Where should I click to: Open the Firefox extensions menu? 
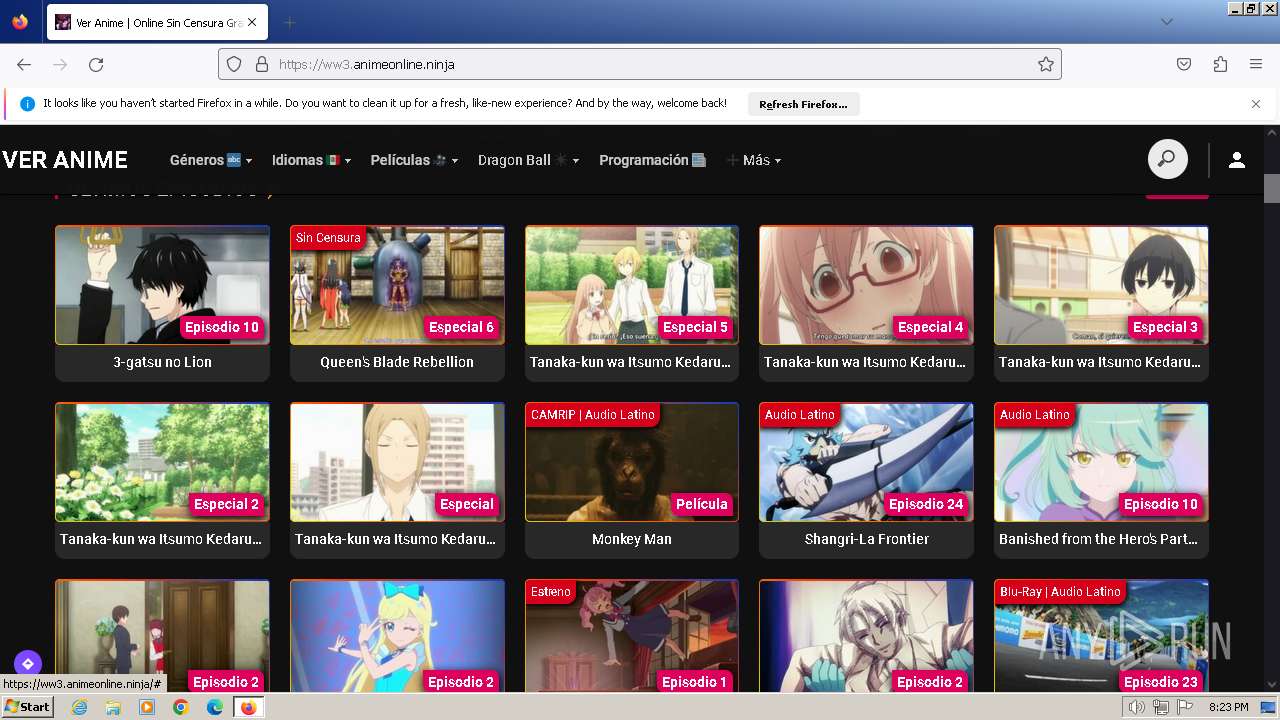pos(1220,64)
